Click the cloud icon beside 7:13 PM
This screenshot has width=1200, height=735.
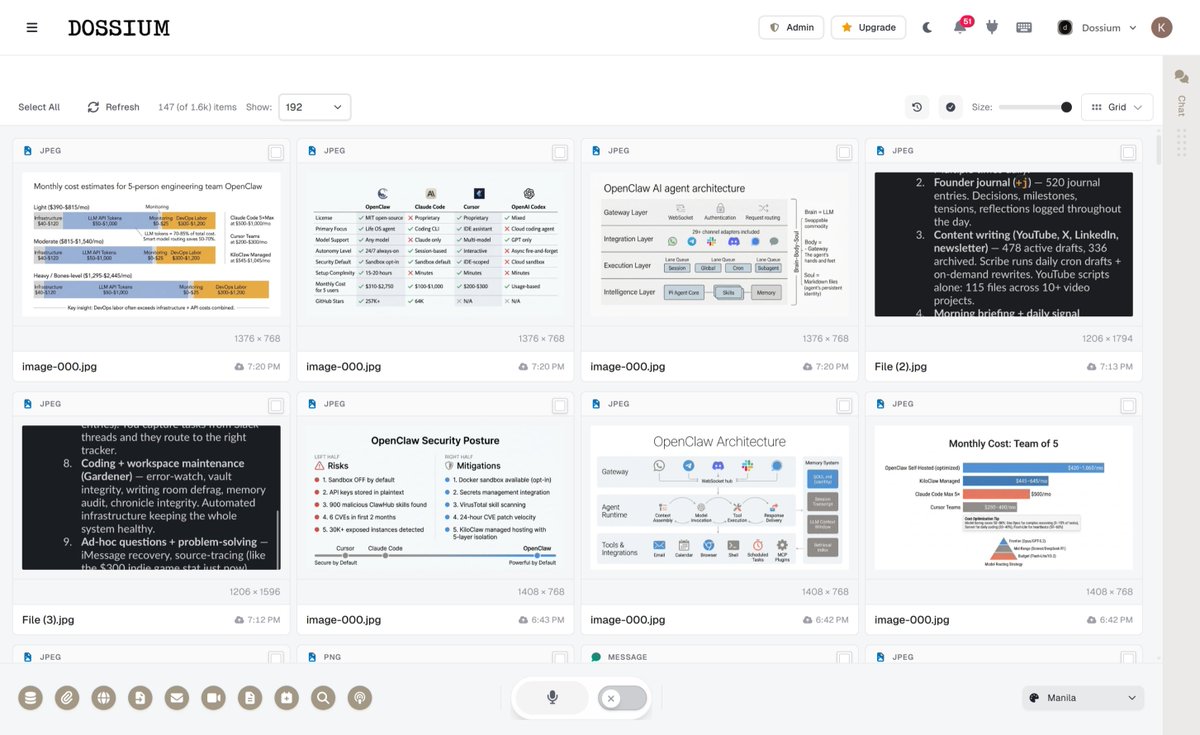click(x=1091, y=367)
